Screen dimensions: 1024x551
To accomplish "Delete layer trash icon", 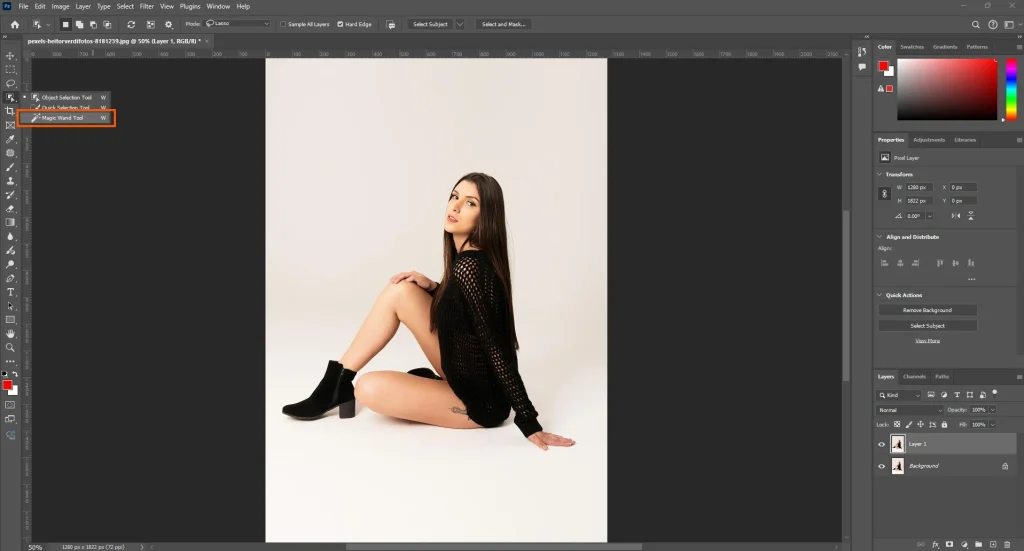I will 1007,544.
